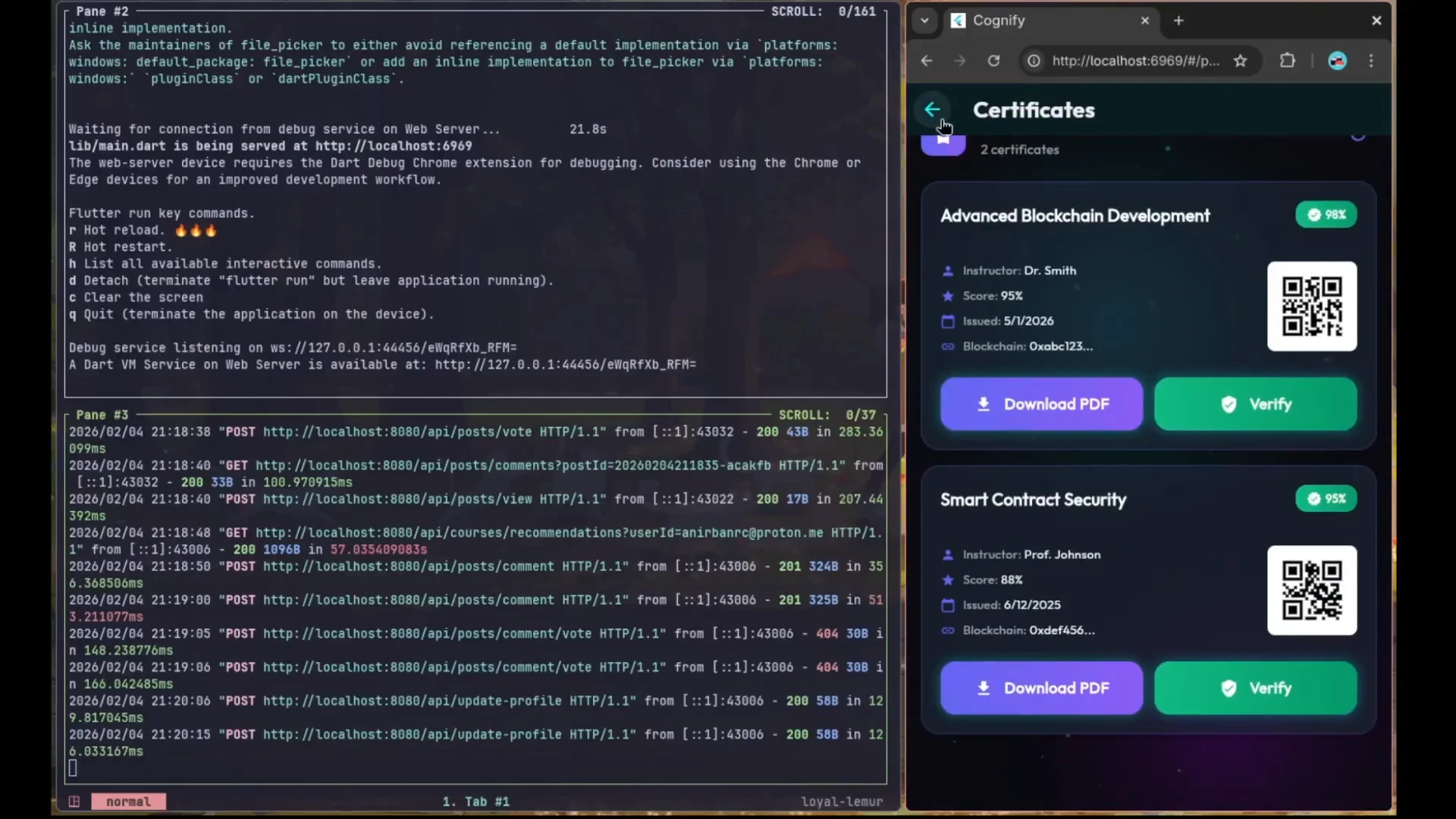Image resolution: width=1456 pixels, height=819 pixels.
Task: Click the api/posts/vote log entry at 21:18:38
Action: click(476, 441)
